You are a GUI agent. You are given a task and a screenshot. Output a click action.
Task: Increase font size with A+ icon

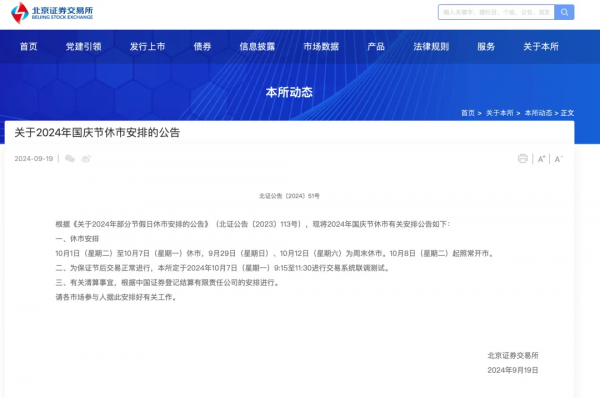[541, 159]
